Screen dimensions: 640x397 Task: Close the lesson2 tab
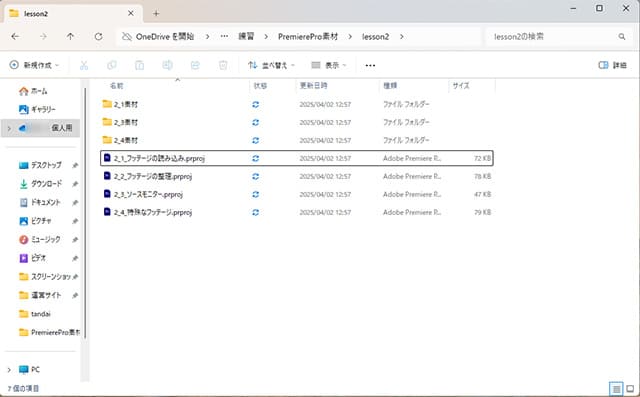(131, 13)
